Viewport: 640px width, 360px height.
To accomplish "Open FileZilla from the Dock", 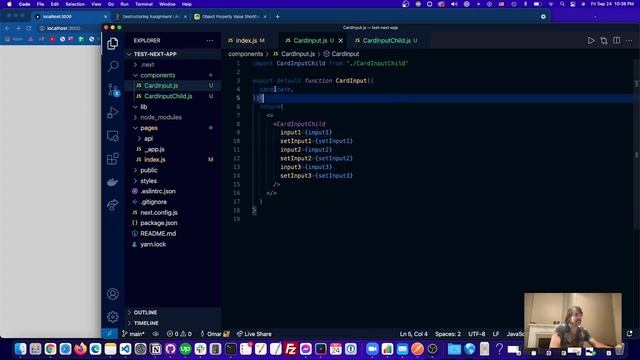I will tap(291, 349).
